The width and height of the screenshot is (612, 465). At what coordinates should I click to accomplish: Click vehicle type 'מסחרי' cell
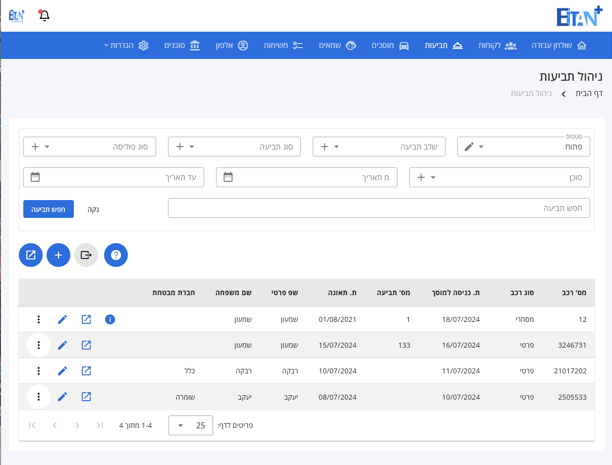tap(524, 319)
